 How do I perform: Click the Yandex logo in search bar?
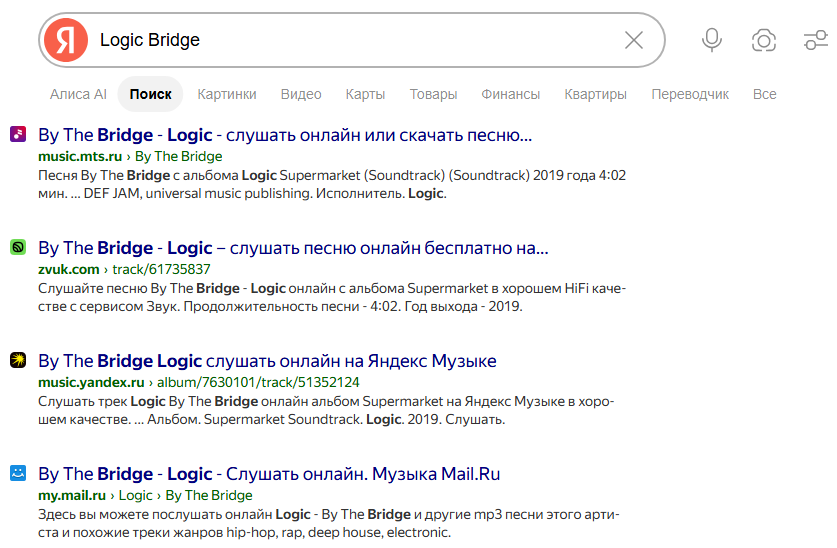[x=66, y=40]
